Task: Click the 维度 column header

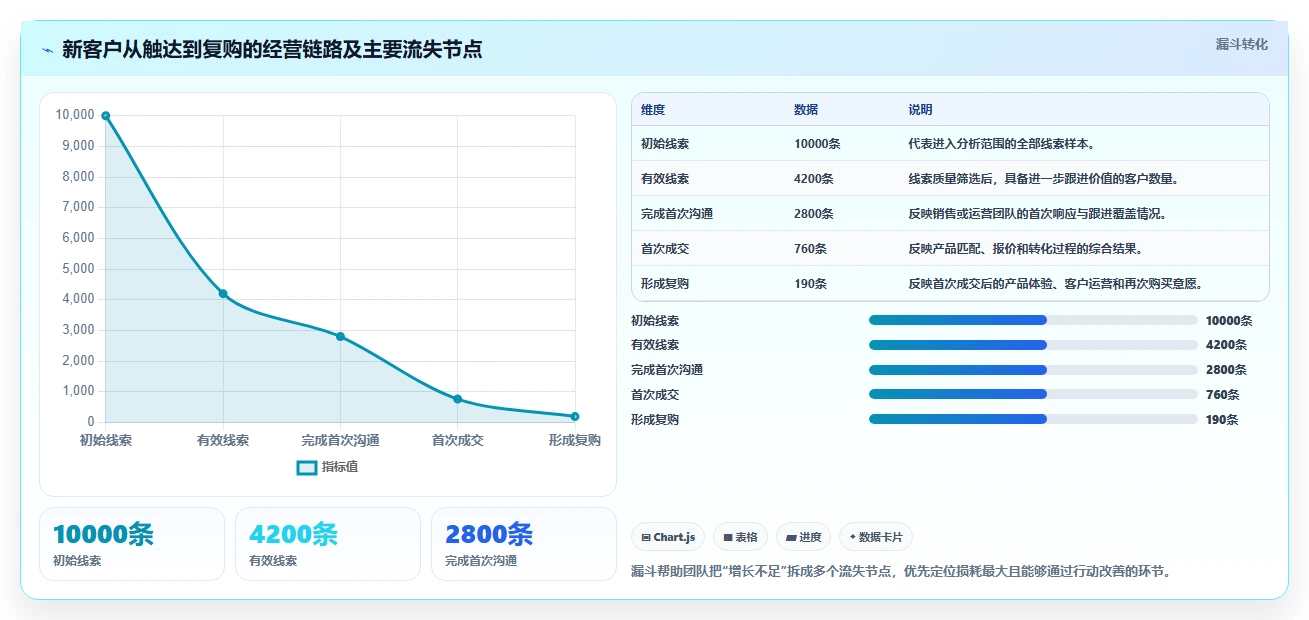Action: 653,110
